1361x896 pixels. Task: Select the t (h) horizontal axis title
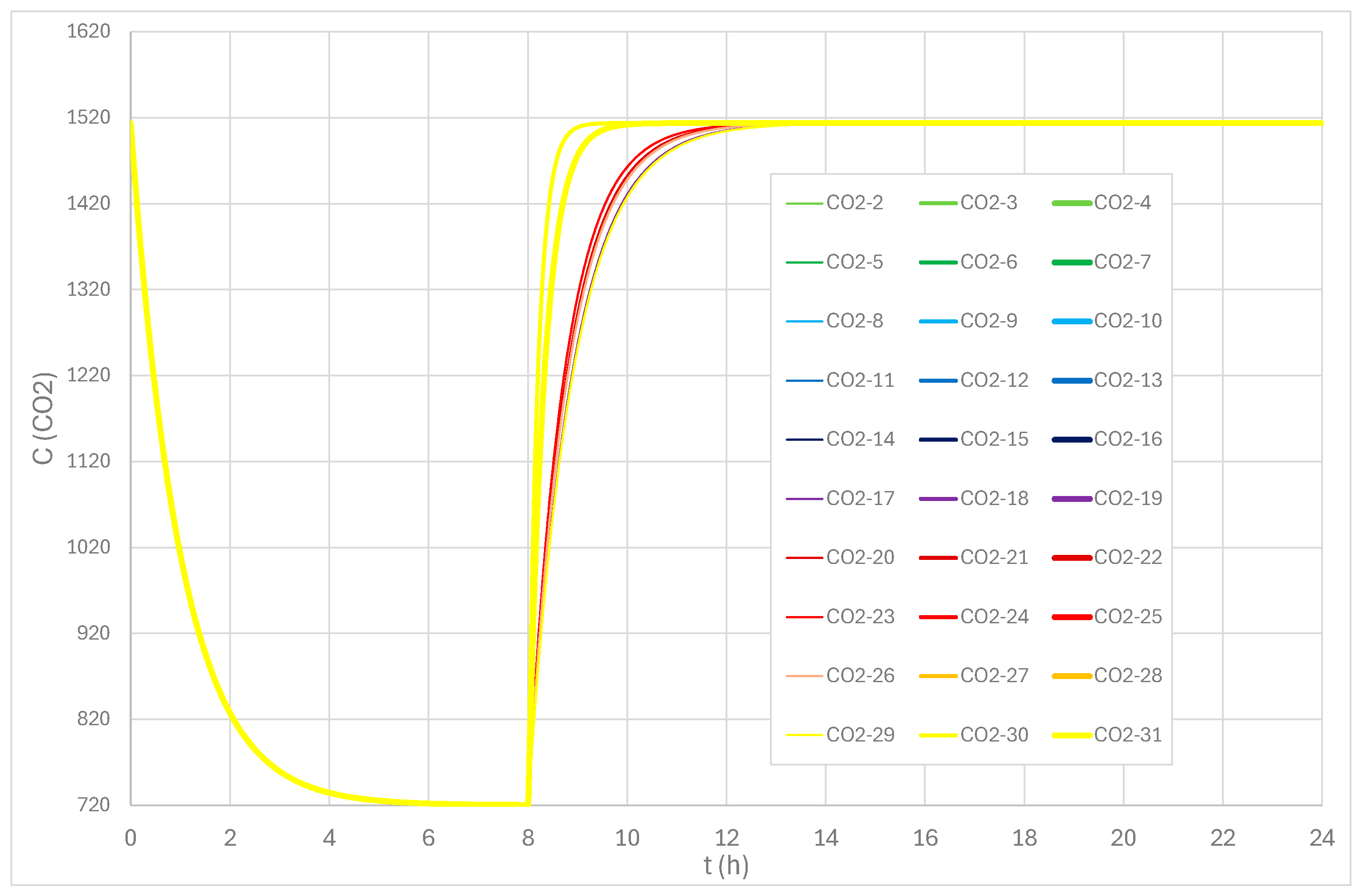point(726,866)
